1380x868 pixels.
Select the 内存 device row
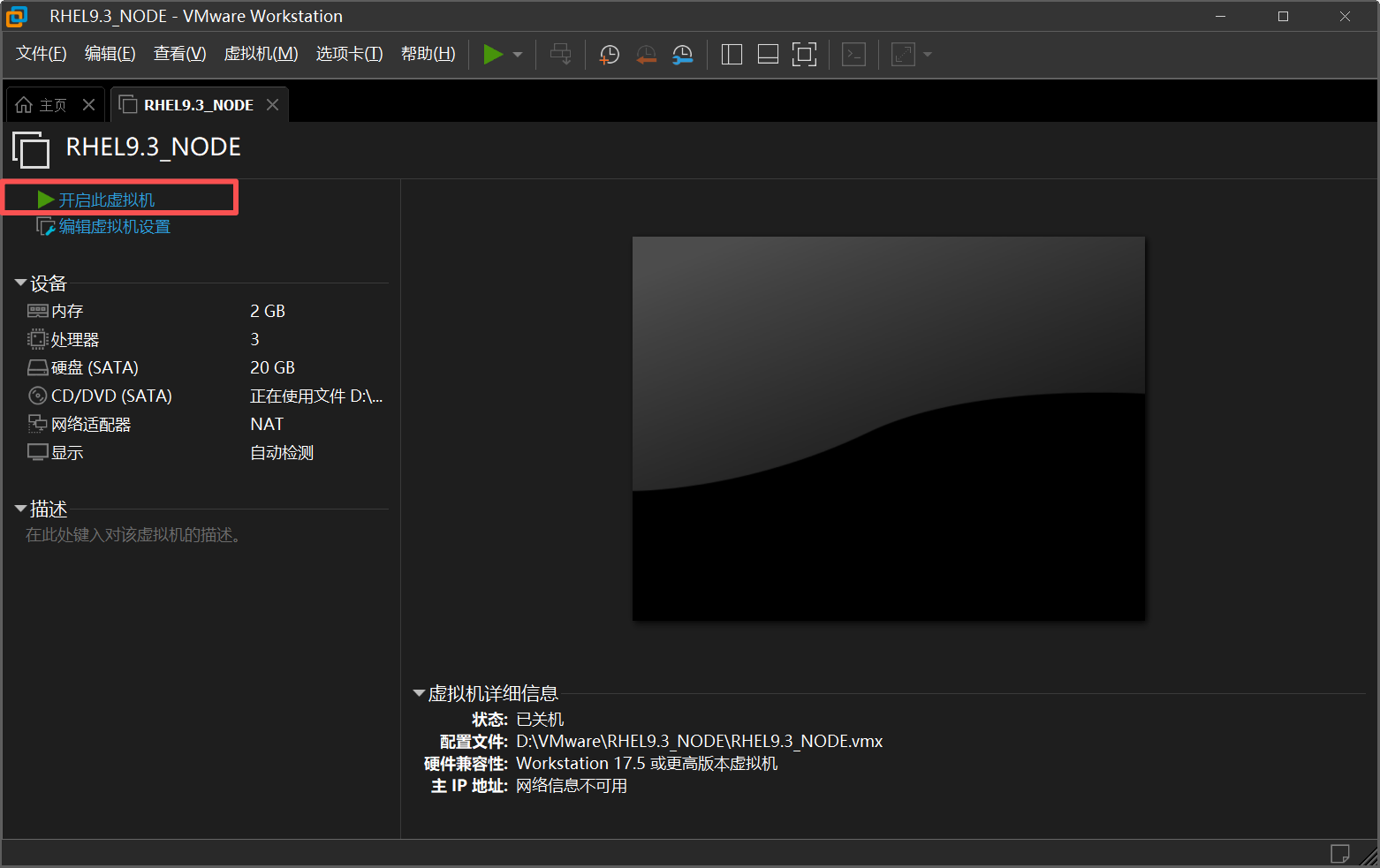point(207,312)
